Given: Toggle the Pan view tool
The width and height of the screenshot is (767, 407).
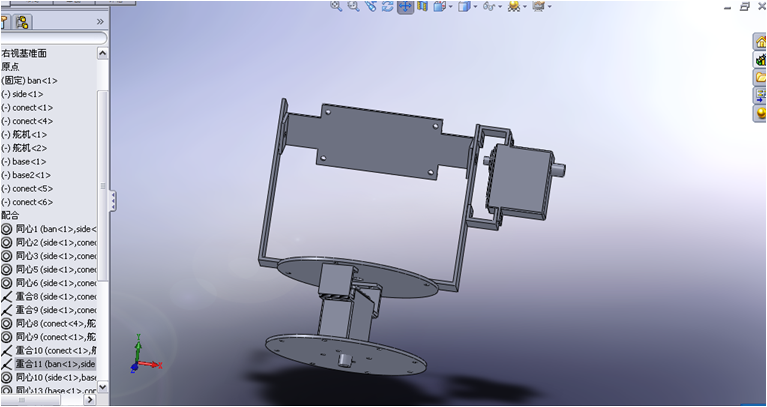Looking at the screenshot, I should click(405, 6).
